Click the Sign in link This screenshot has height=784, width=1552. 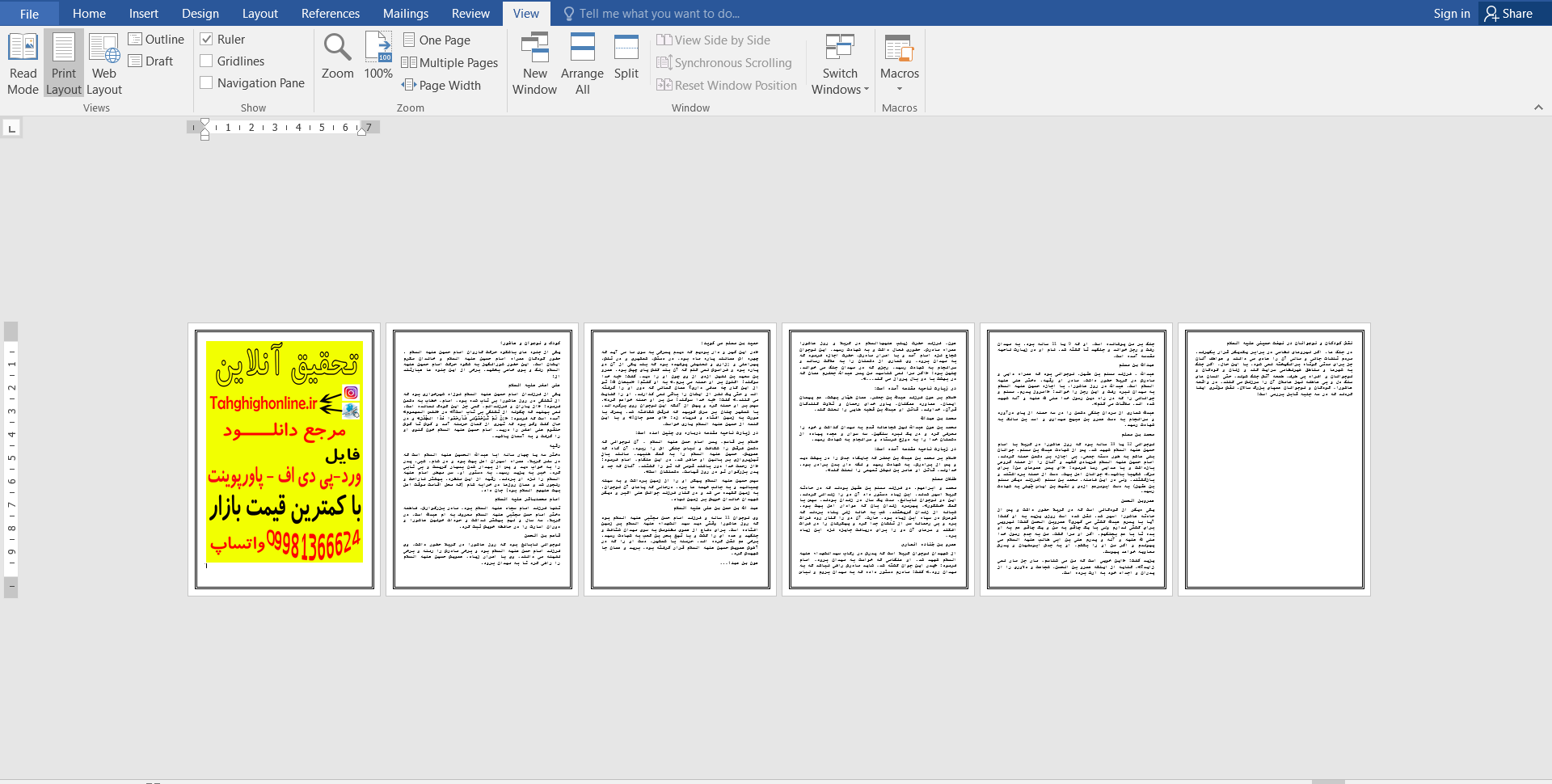1452,13
